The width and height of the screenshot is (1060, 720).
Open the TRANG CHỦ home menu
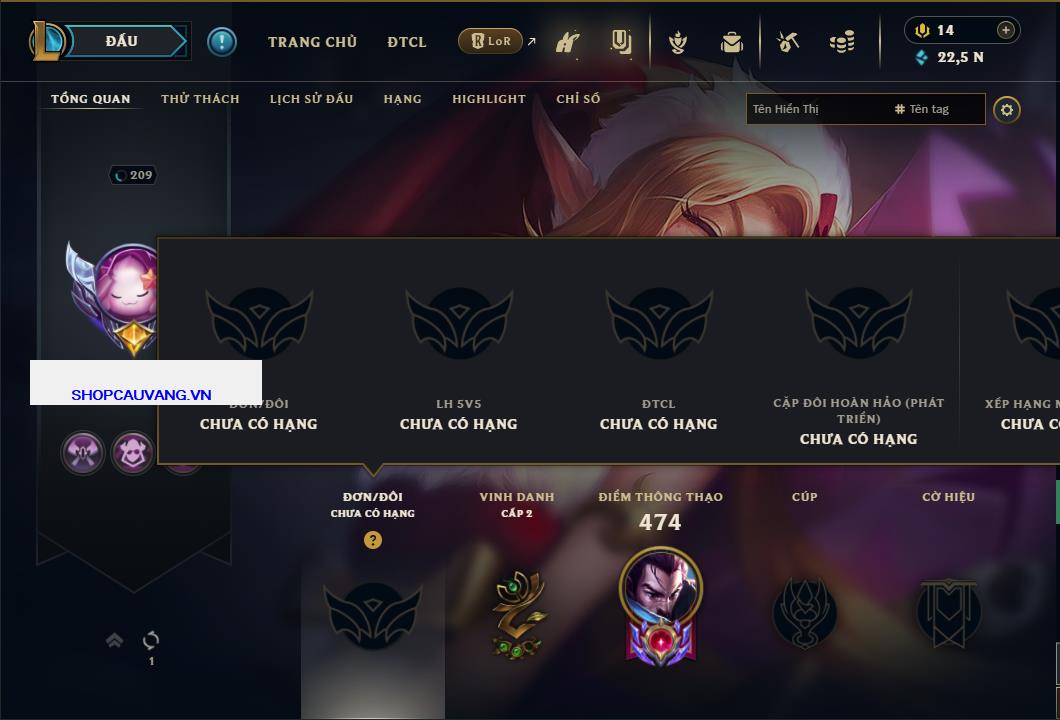tap(312, 42)
